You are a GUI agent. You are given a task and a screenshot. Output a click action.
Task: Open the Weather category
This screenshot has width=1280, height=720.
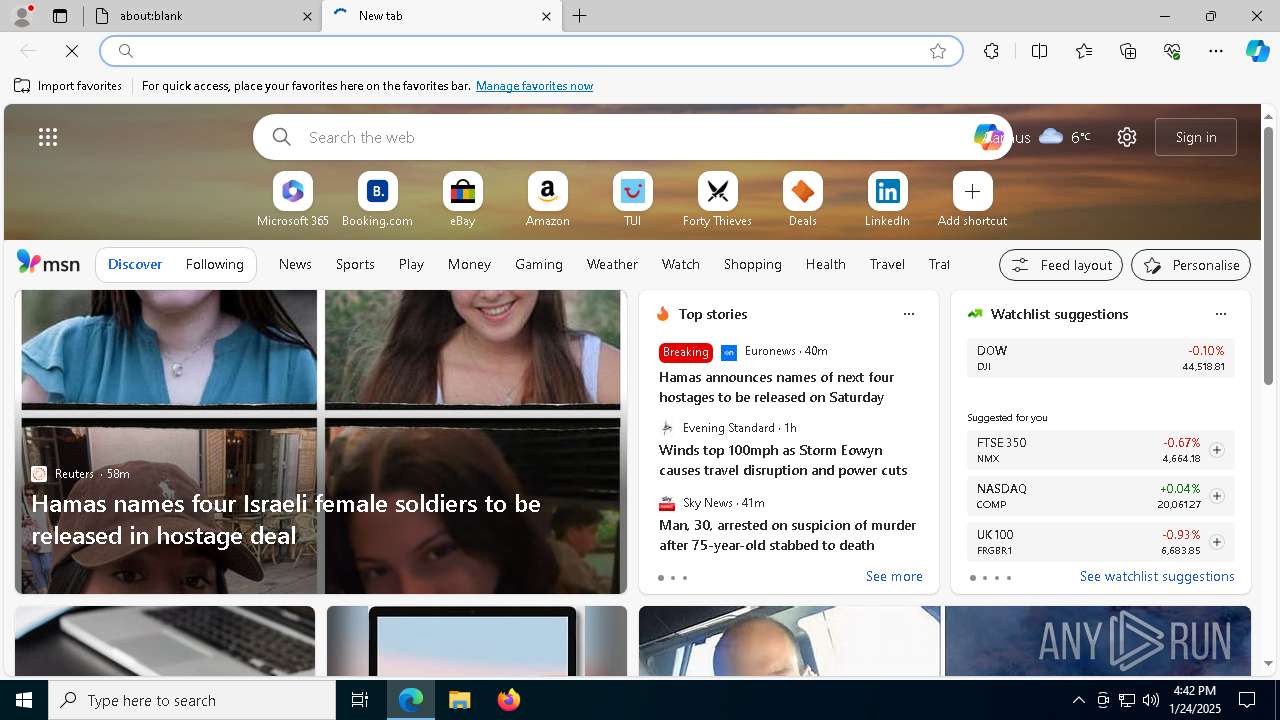612,264
